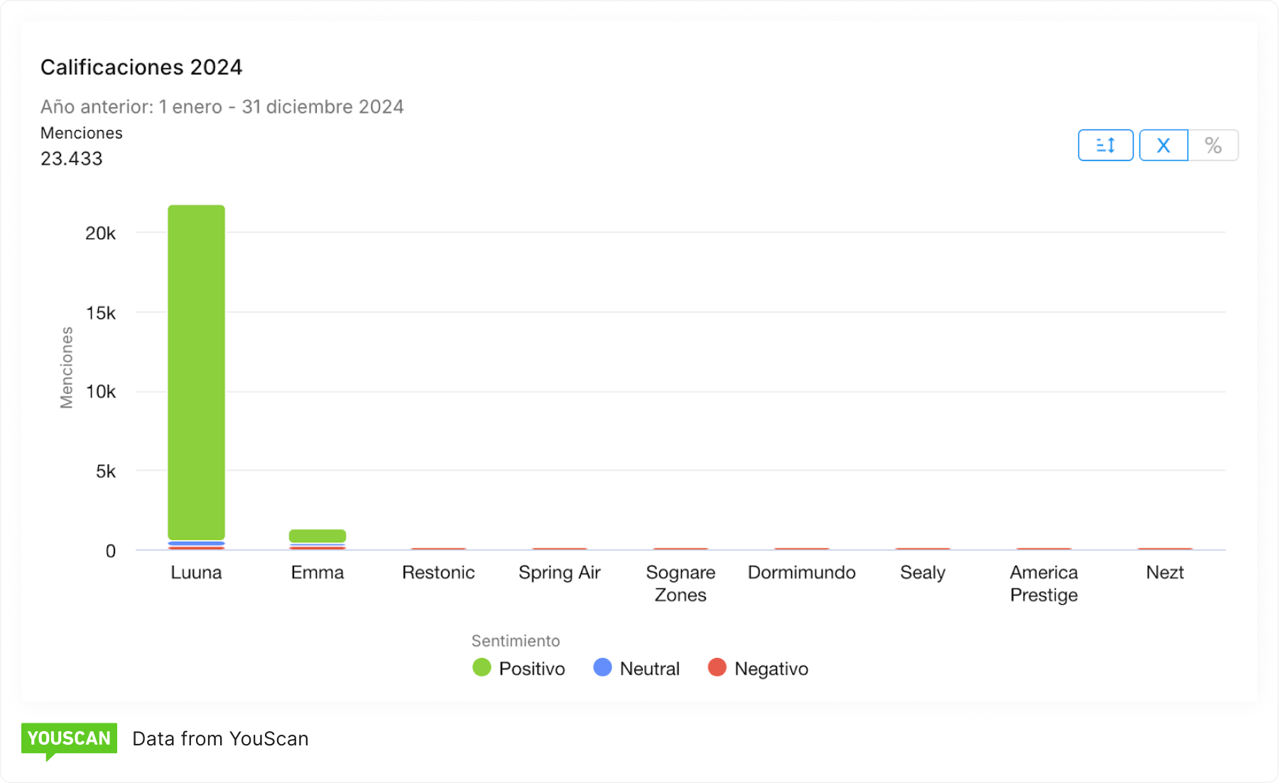Screen dimensions: 1280x783
Task: Click the Sognare Zones axis label
Action: coord(680,584)
